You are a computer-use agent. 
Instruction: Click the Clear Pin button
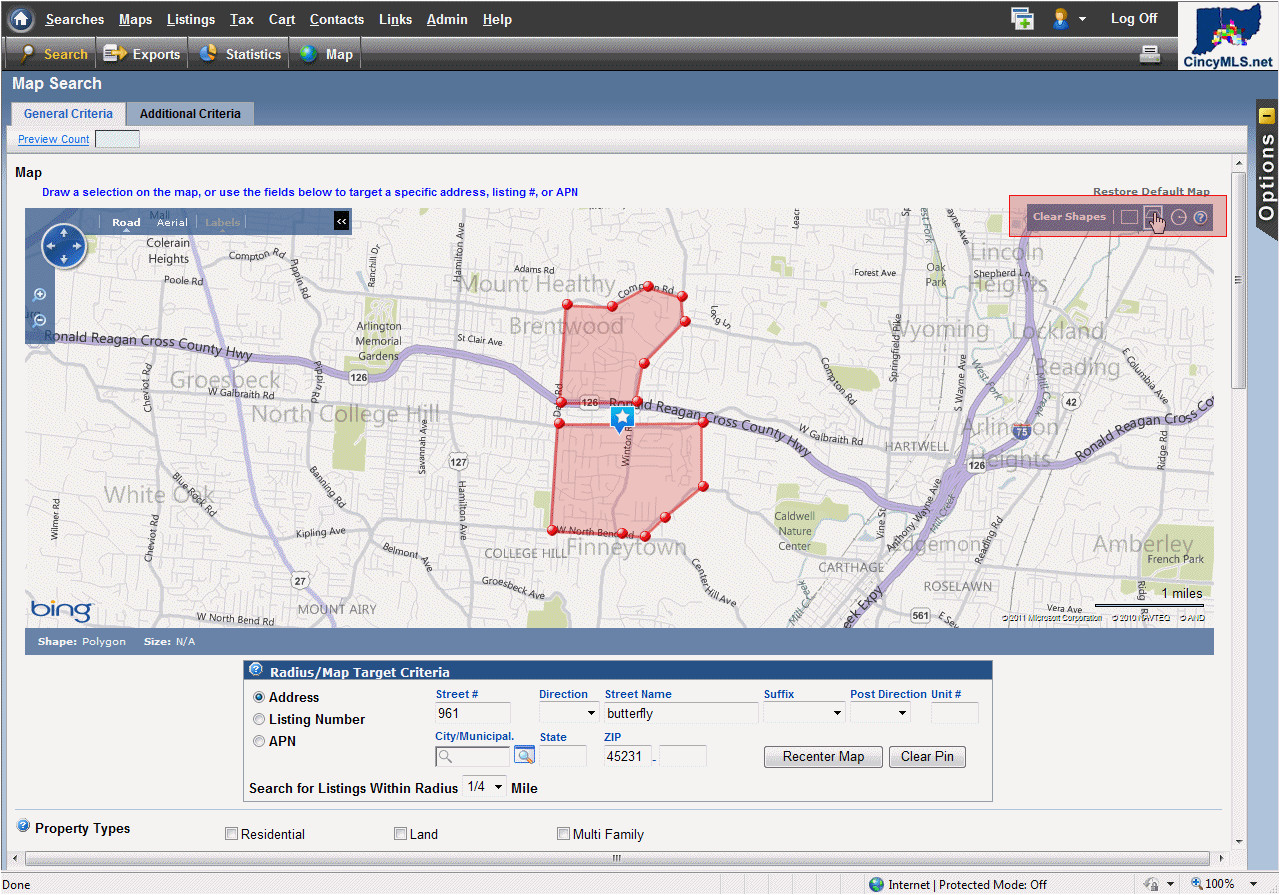point(927,756)
